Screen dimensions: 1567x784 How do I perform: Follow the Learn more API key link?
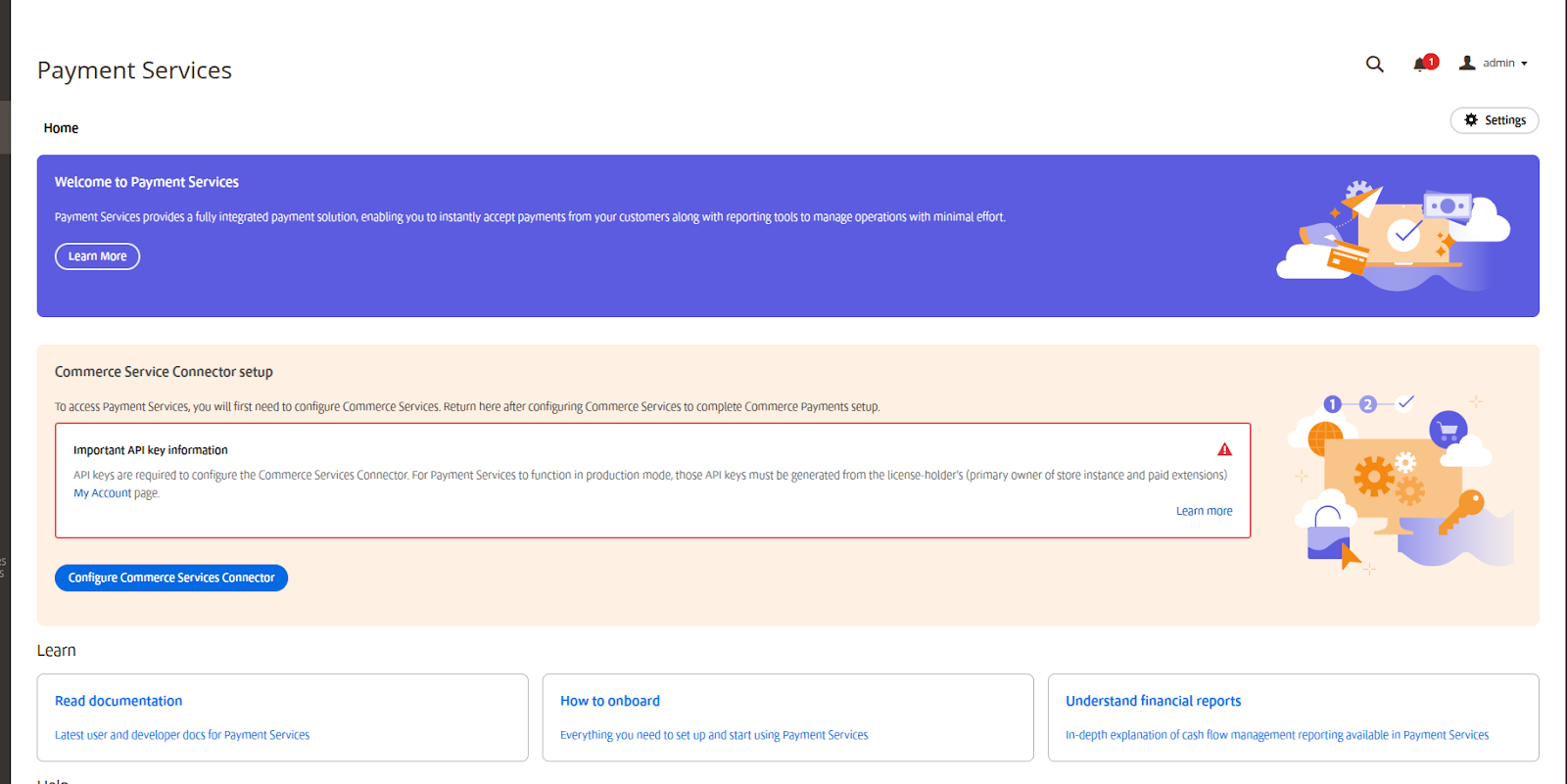pos(1204,511)
